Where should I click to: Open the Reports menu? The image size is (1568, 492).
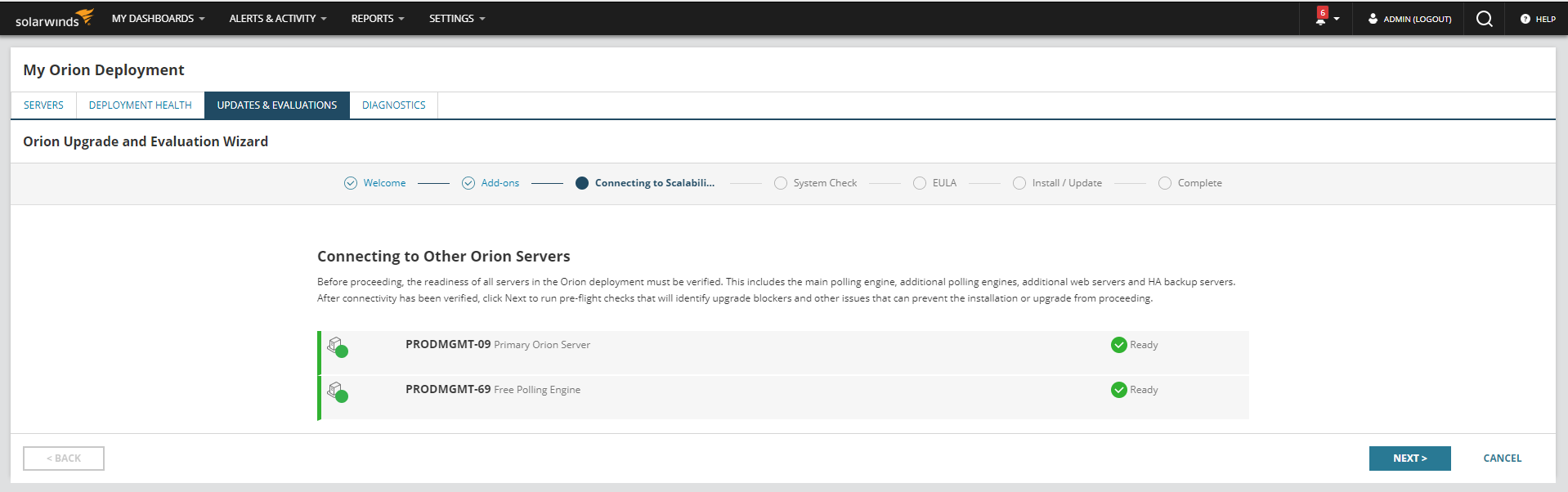pos(378,18)
